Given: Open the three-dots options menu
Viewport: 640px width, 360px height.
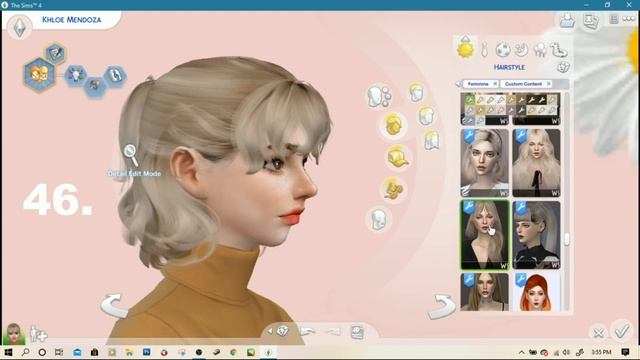Looking at the screenshot, I should pos(629,19).
